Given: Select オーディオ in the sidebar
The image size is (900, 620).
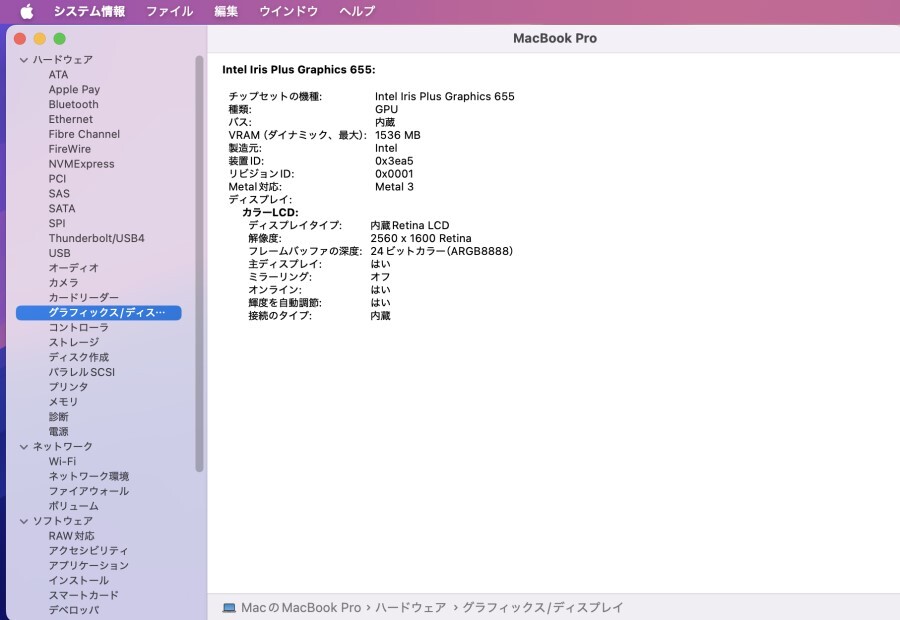Looking at the screenshot, I should 73,268.
